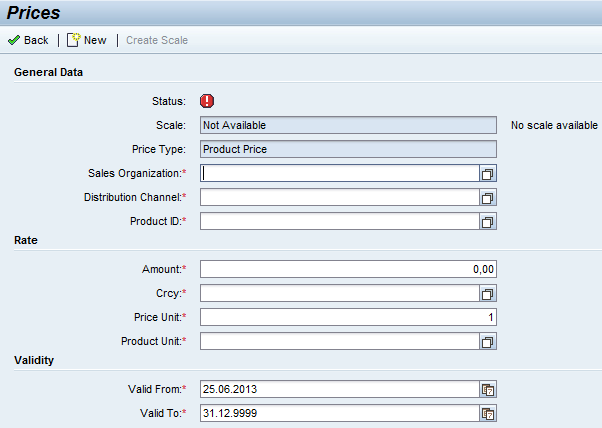The image size is (602, 428).
Task: Click the Product Unit input field
Action: point(339,341)
